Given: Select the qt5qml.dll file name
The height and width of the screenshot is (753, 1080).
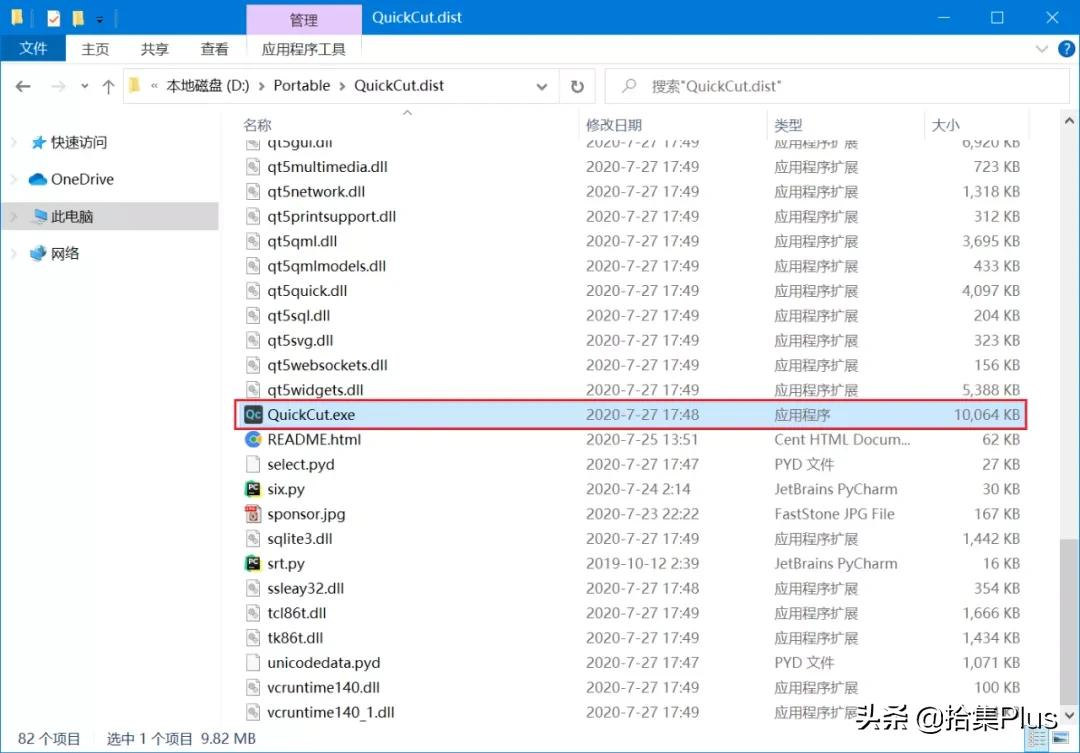Looking at the screenshot, I should [x=302, y=241].
